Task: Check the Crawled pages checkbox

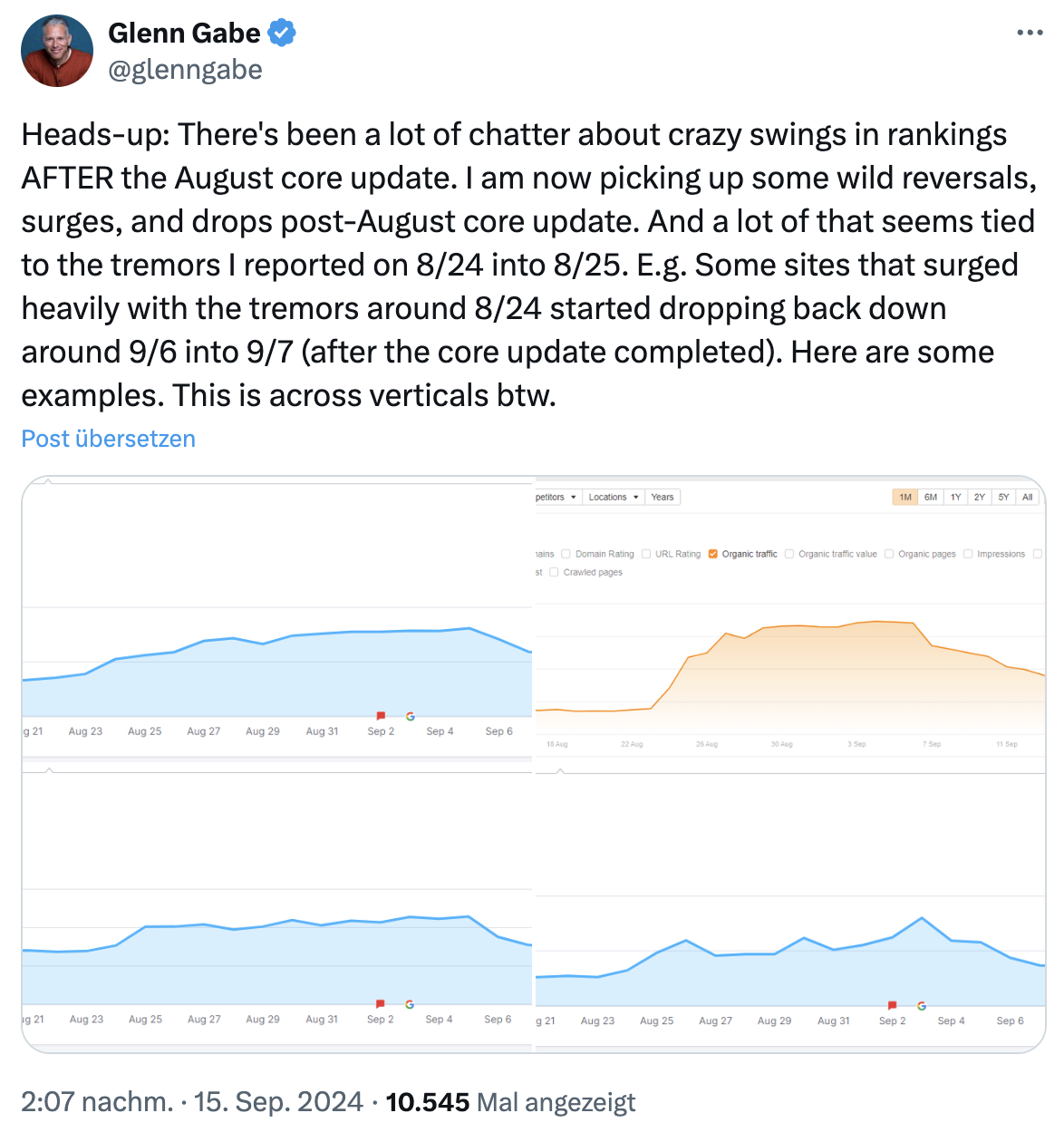Action: coord(553,572)
